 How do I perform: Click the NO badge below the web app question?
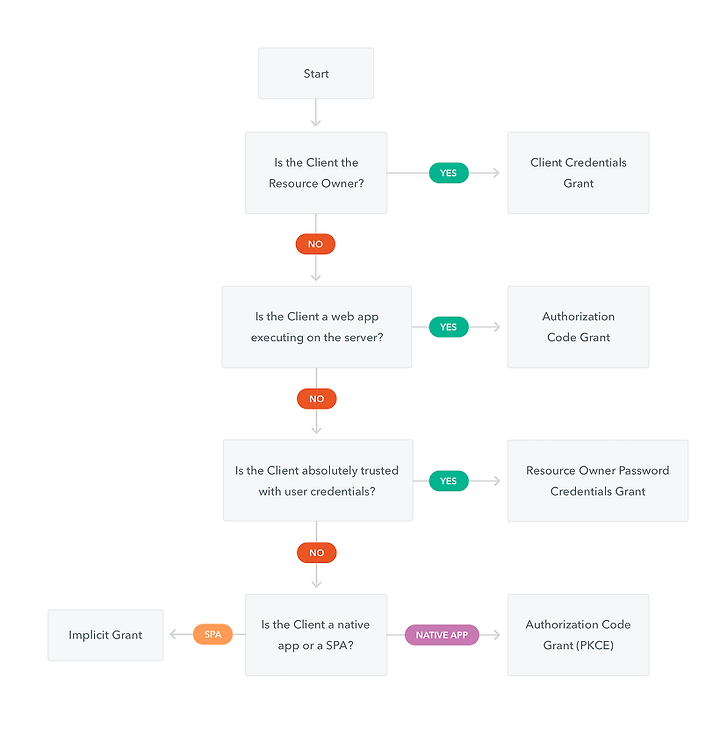pos(316,398)
